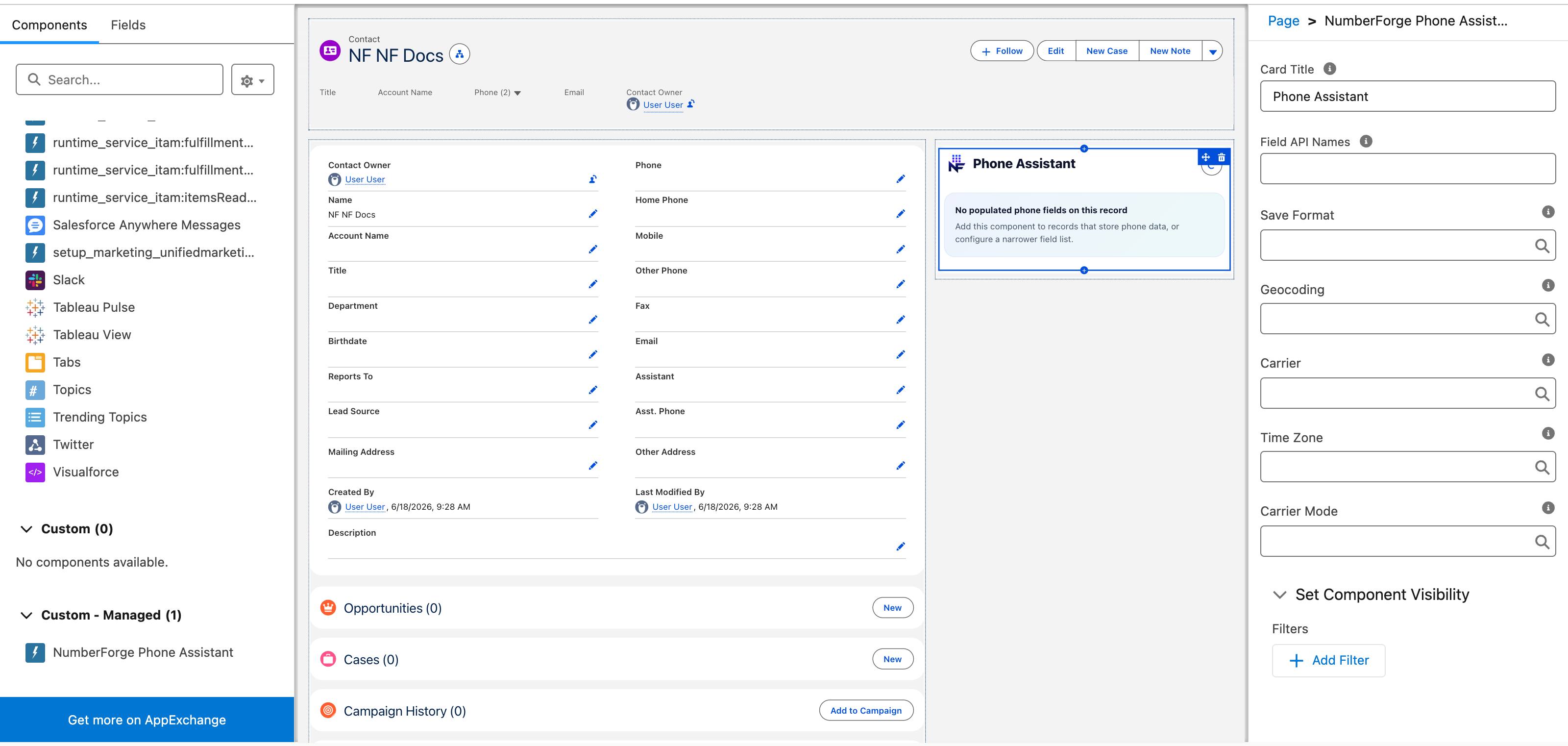This screenshot has height=746, width=1568.
Task: Click the Add to Campaign button
Action: [x=866, y=711]
